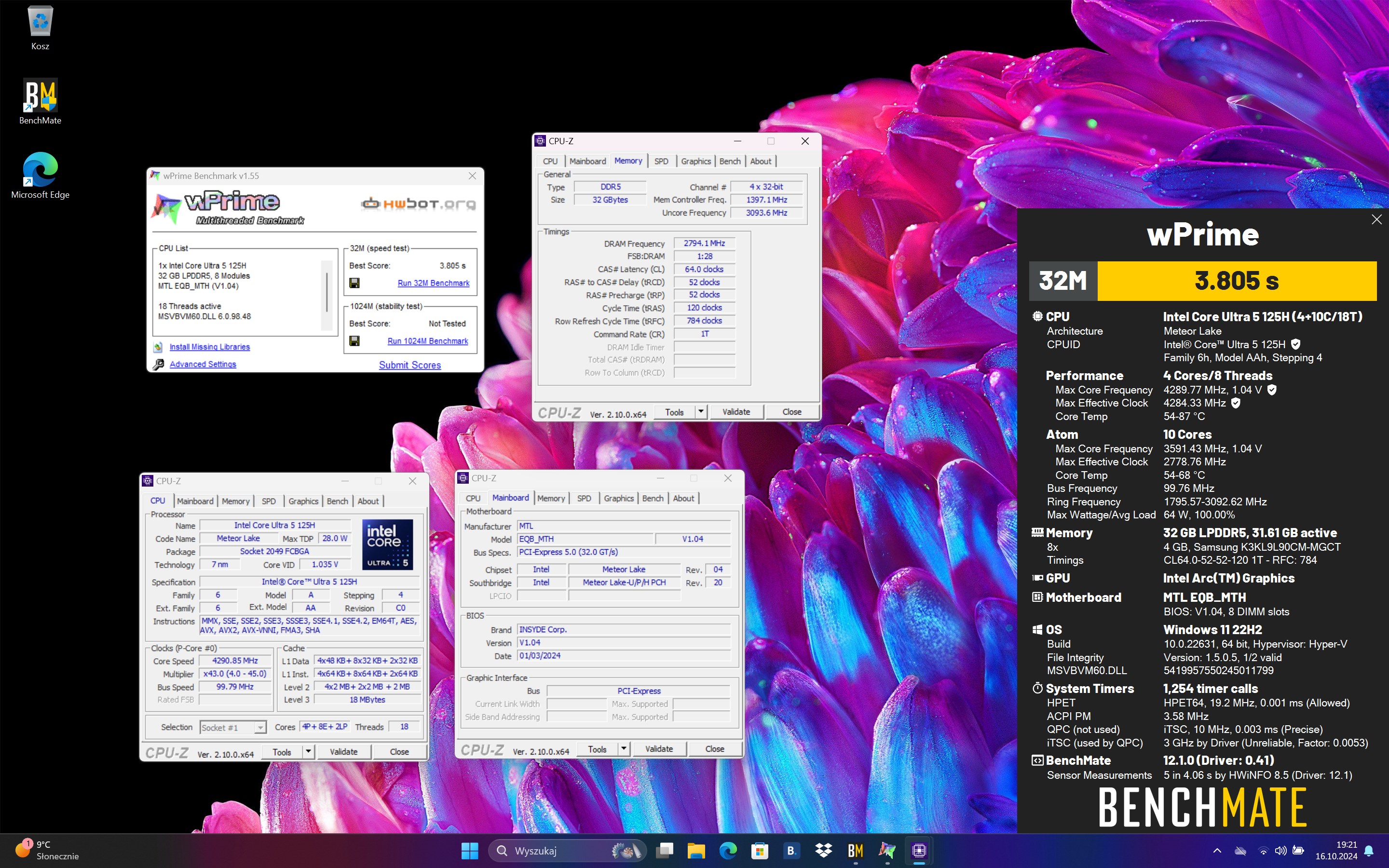This screenshot has width=1389, height=868.
Task: Click Submit Scores link in wPrime
Action: (x=410, y=365)
